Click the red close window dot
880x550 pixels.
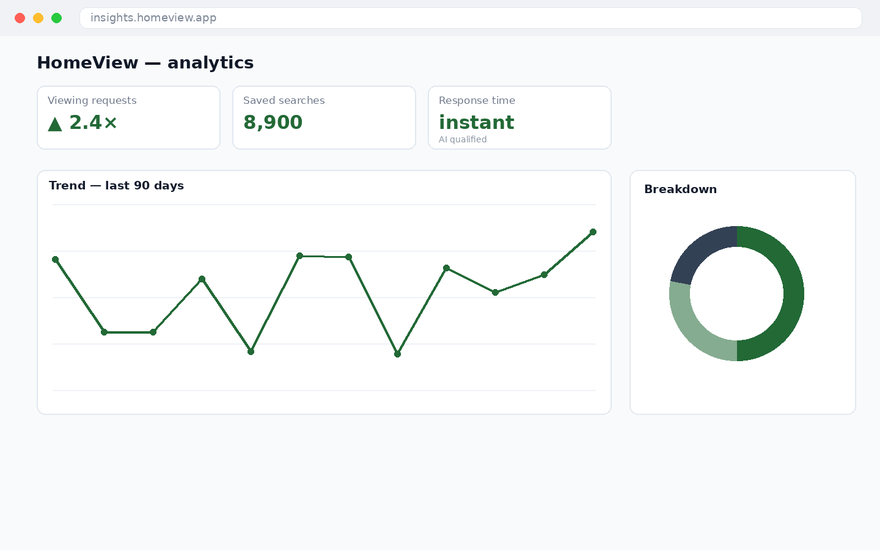(20, 18)
